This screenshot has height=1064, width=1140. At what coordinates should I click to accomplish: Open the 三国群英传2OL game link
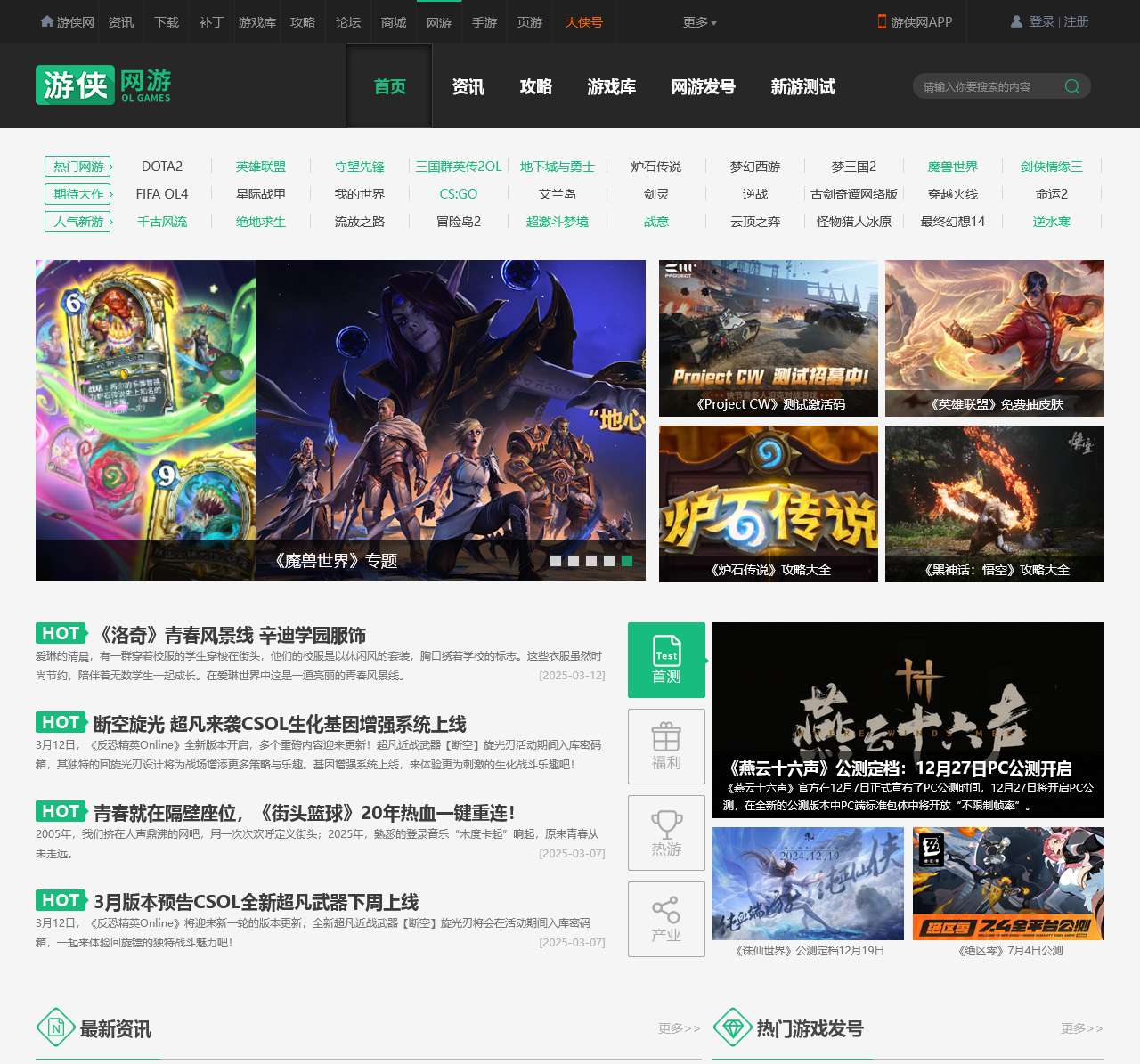(x=459, y=167)
